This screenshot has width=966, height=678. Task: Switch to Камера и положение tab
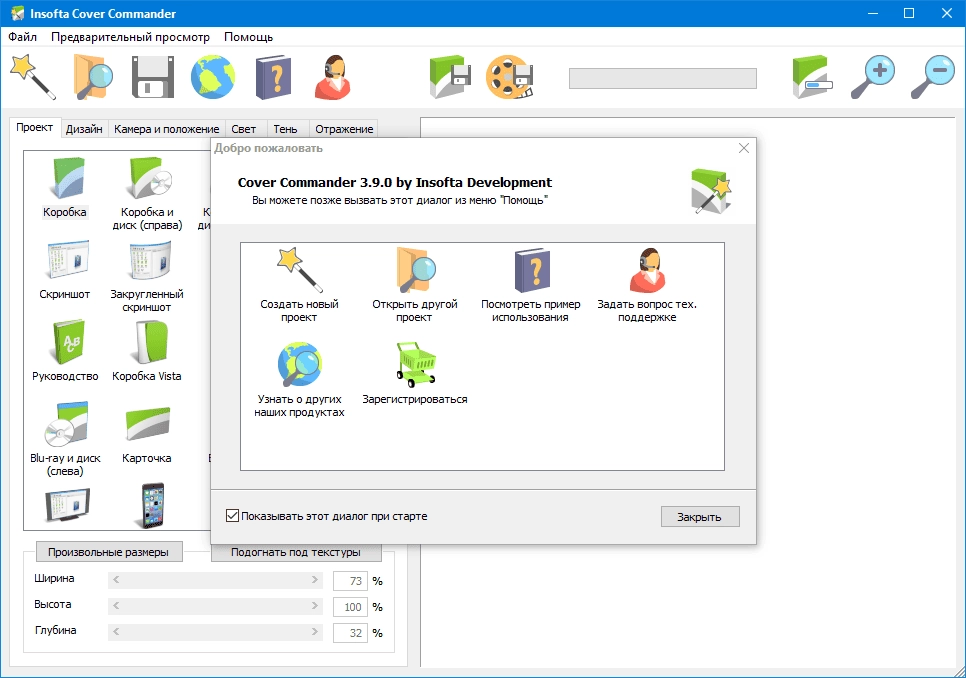pos(166,129)
